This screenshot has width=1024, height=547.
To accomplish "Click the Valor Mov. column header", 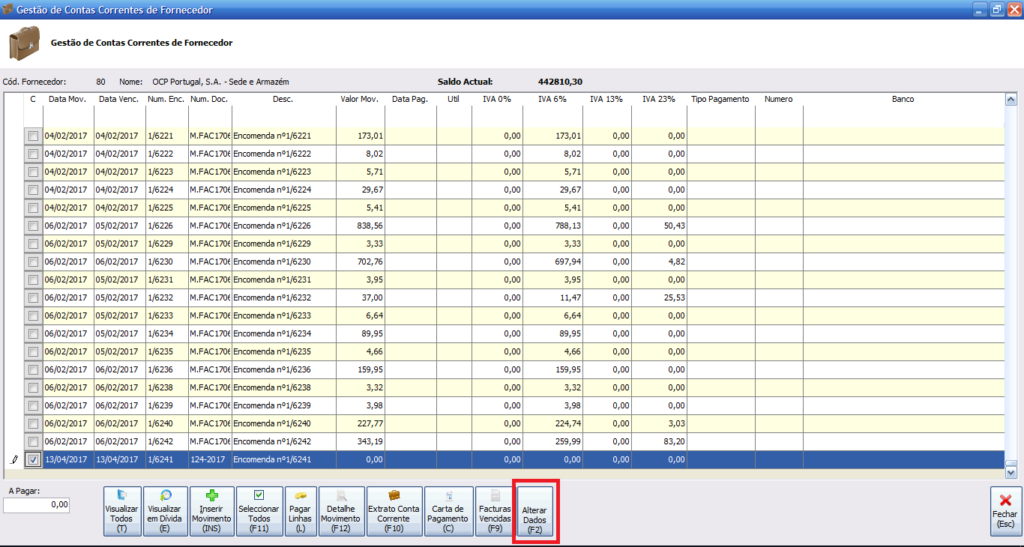I will pos(359,100).
